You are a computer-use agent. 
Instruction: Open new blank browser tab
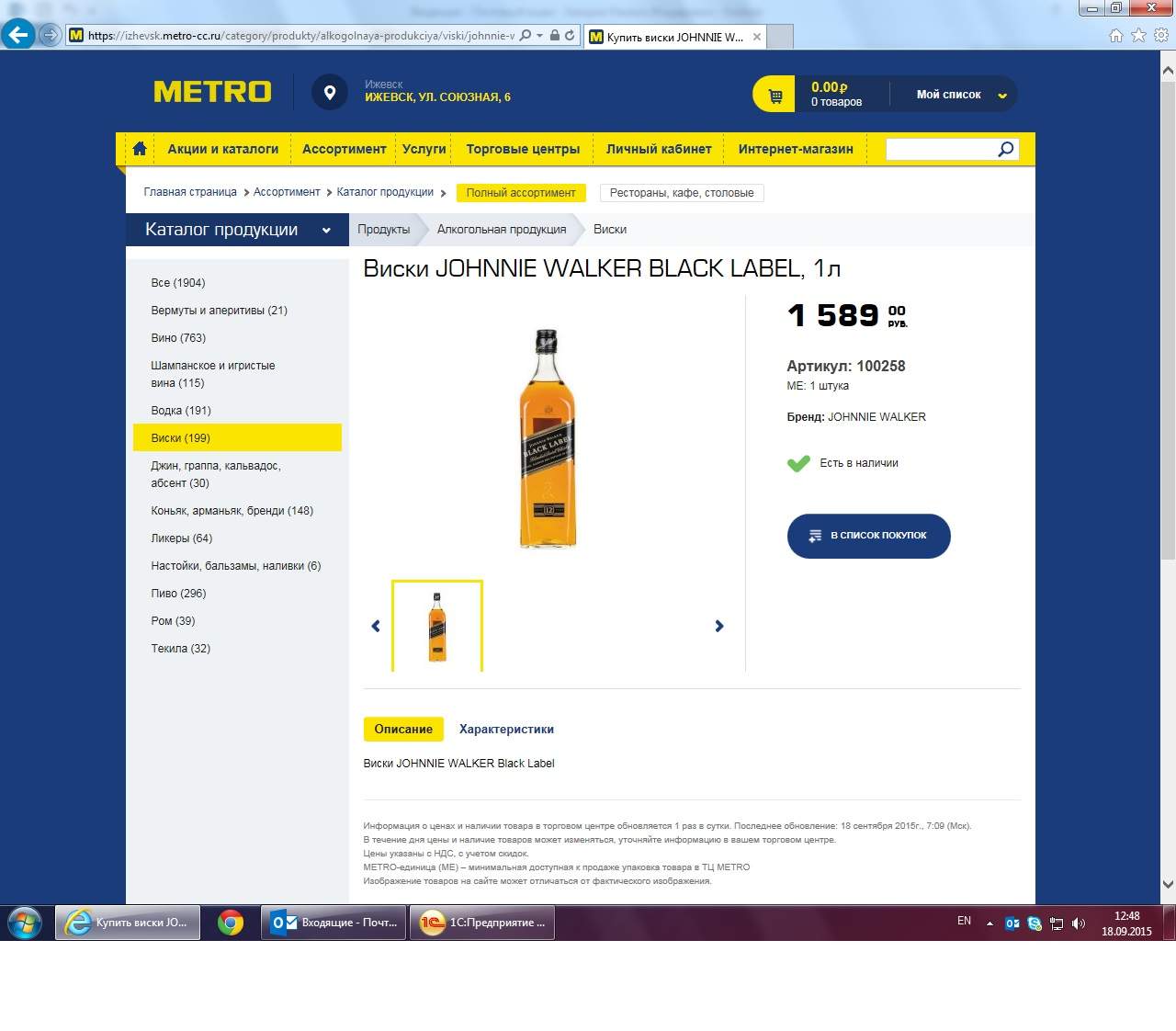pyautogui.click(x=780, y=37)
